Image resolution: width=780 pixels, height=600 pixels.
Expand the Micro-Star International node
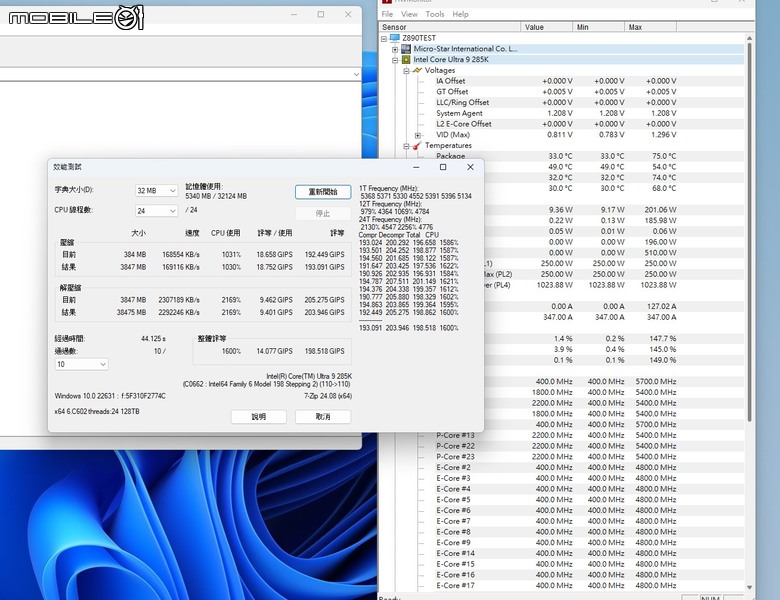click(x=394, y=49)
